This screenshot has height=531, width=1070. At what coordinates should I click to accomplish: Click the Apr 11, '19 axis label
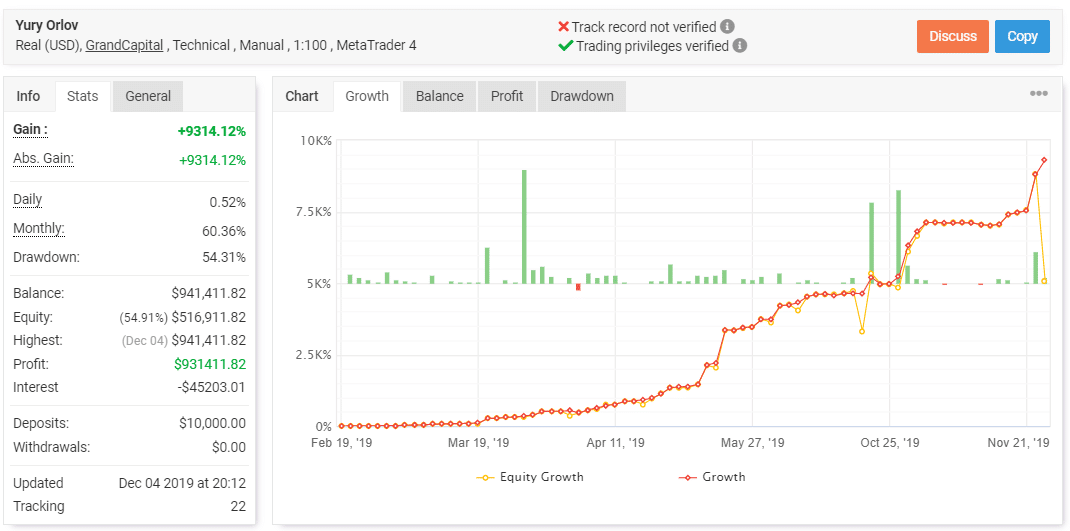tap(616, 443)
